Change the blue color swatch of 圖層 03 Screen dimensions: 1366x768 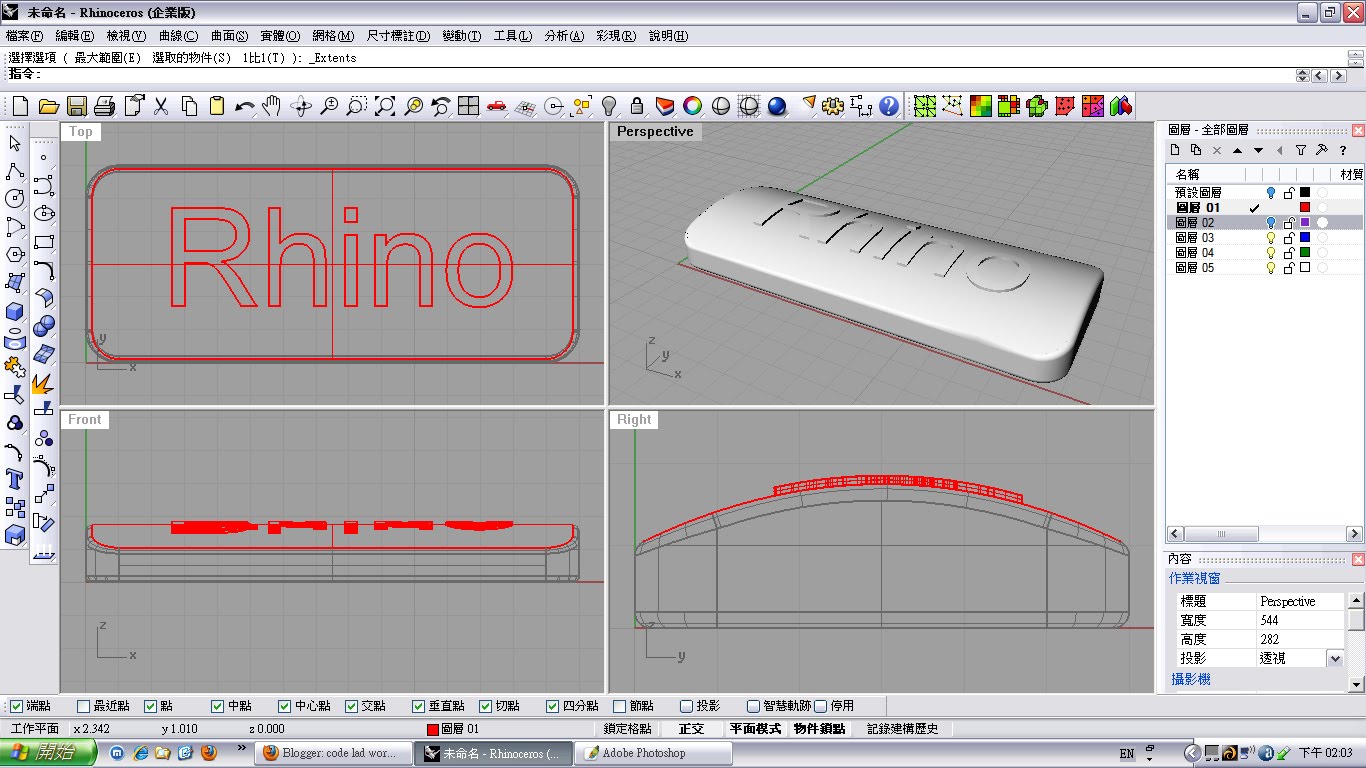(1305, 238)
